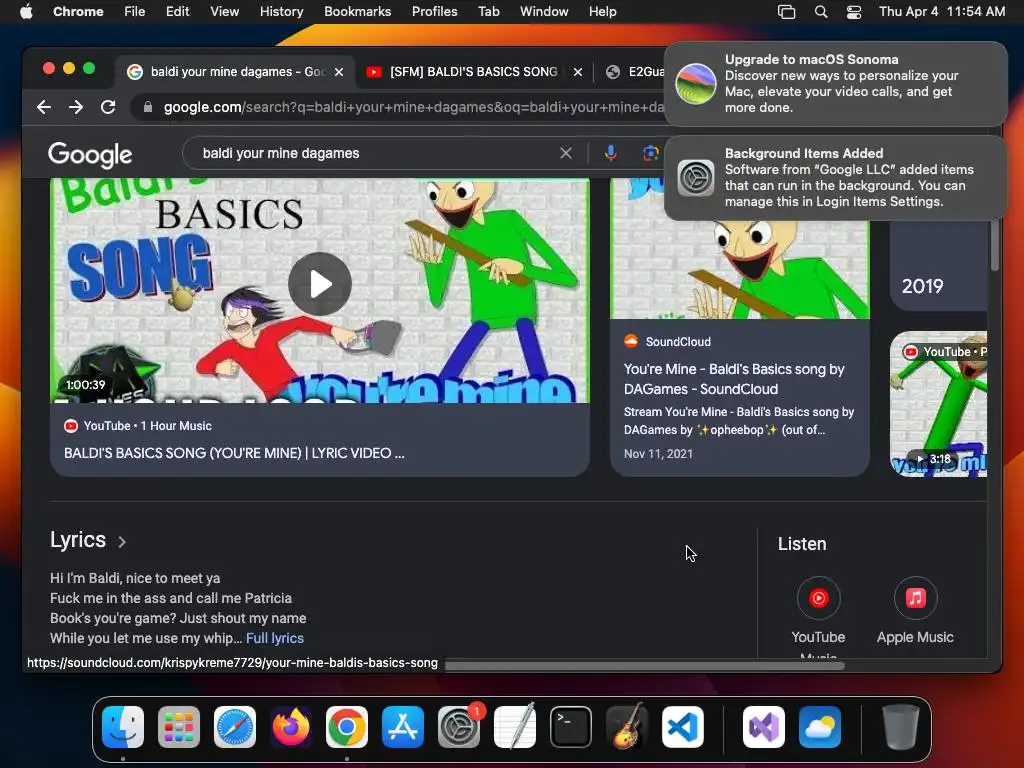
Task: Open System Settings in the Dock
Action: click(x=459, y=727)
